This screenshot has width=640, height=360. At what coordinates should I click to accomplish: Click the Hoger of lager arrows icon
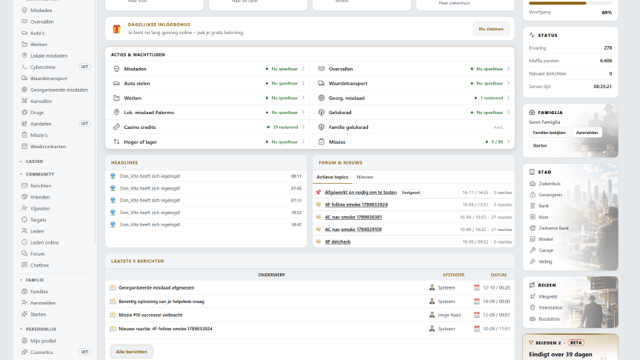pos(116,142)
